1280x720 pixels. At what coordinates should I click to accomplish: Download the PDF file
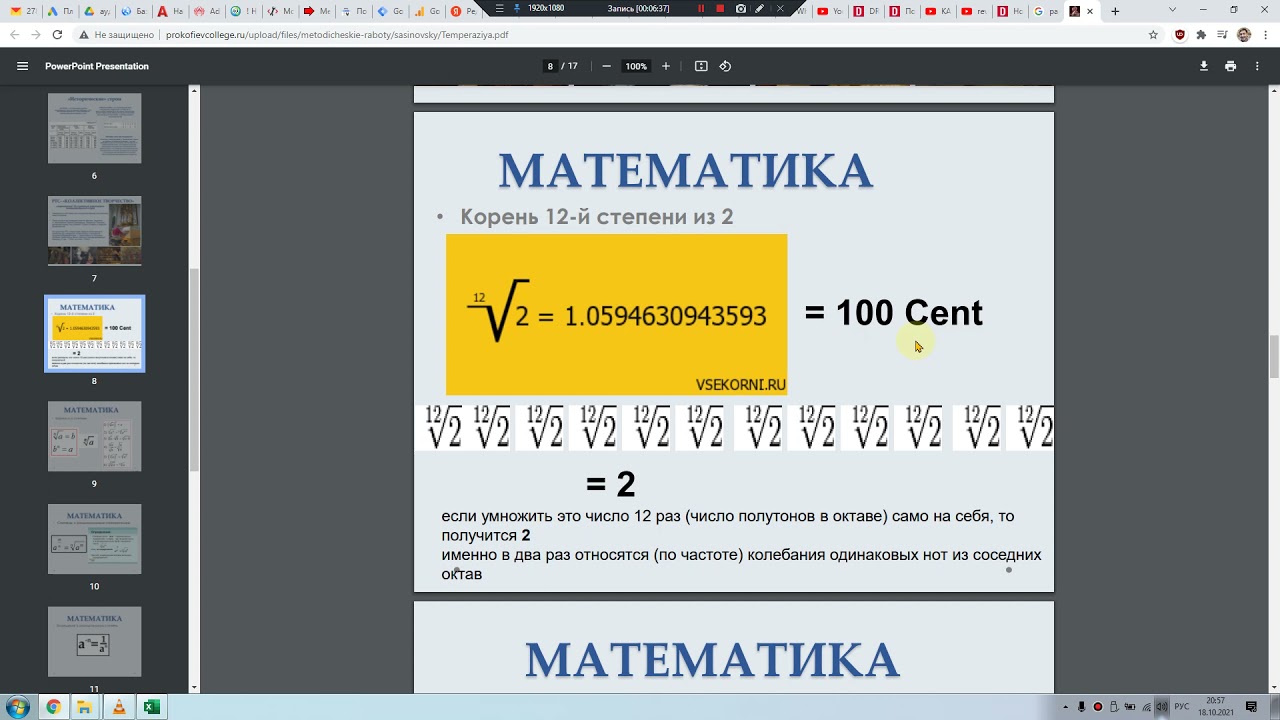pos(1204,66)
